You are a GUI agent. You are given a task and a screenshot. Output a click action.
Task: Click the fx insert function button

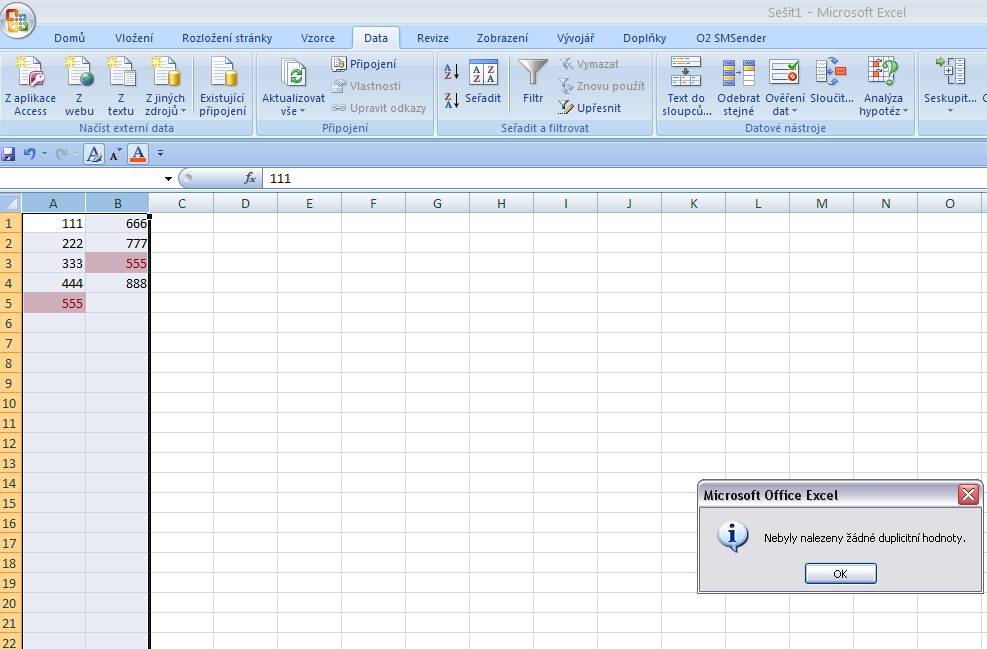point(250,179)
